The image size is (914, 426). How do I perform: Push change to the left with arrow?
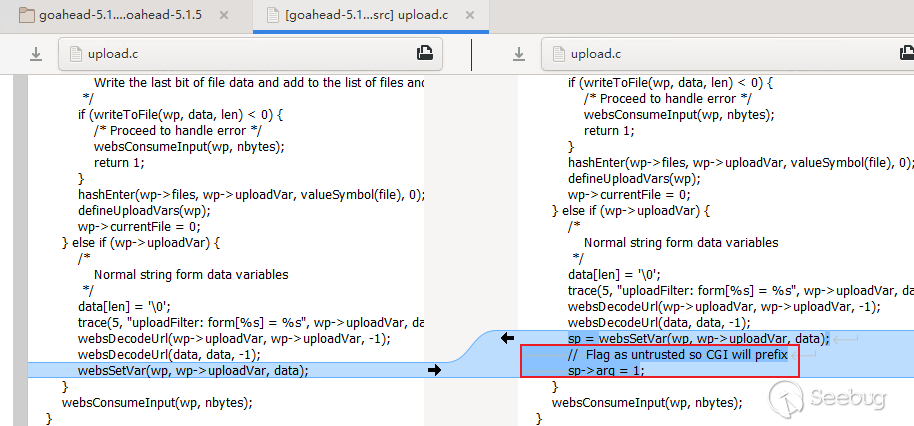coord(508,338)
